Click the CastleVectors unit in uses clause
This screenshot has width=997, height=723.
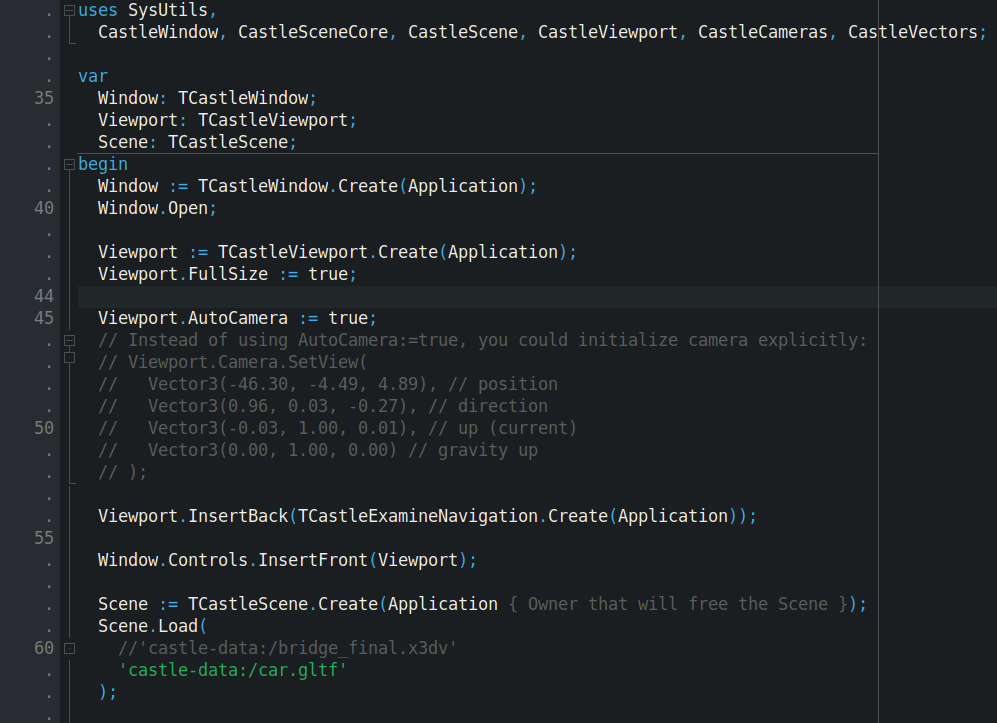913,31
